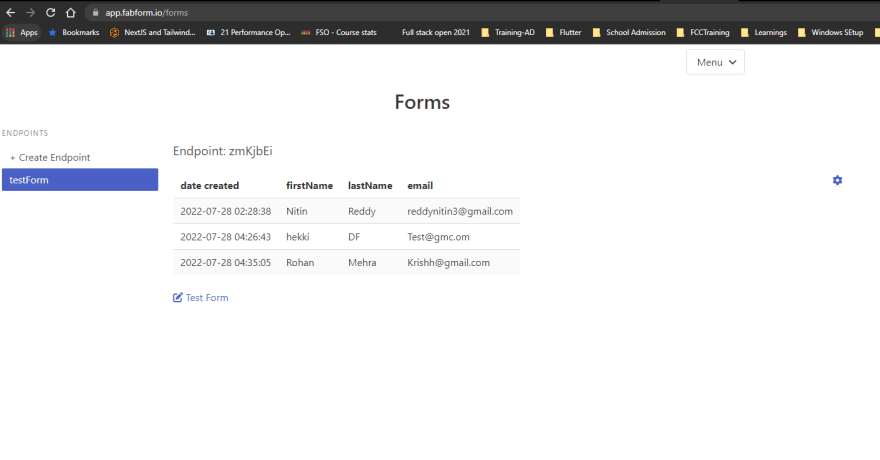Click the email Krishh@gmail.com

click(448, 263)
